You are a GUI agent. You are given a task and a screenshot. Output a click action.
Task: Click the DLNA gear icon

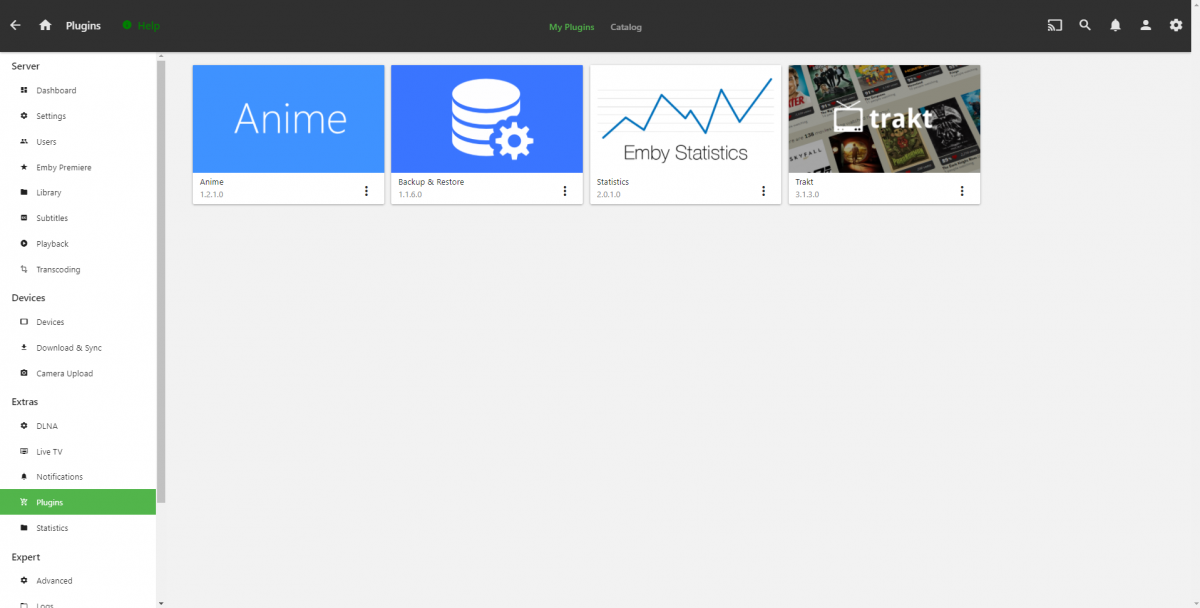24,426
